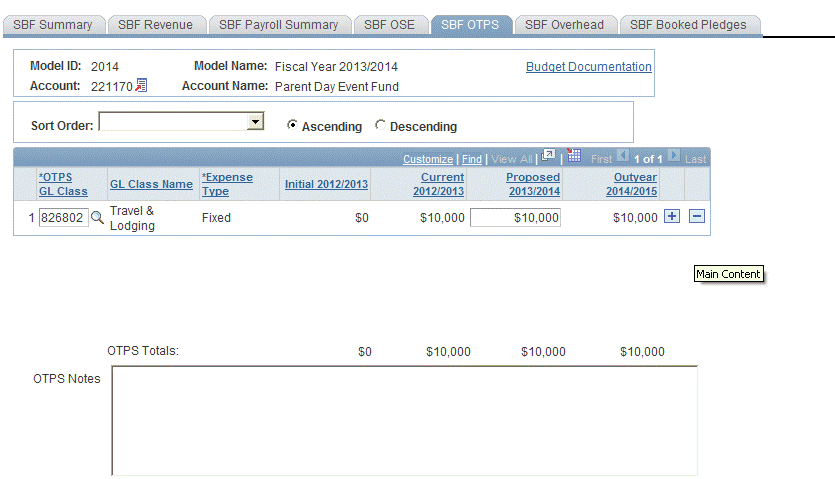Open the SBF Payroll Summary tab
Viewport: 835px width, 479px height.
click(x=278, y=25)
